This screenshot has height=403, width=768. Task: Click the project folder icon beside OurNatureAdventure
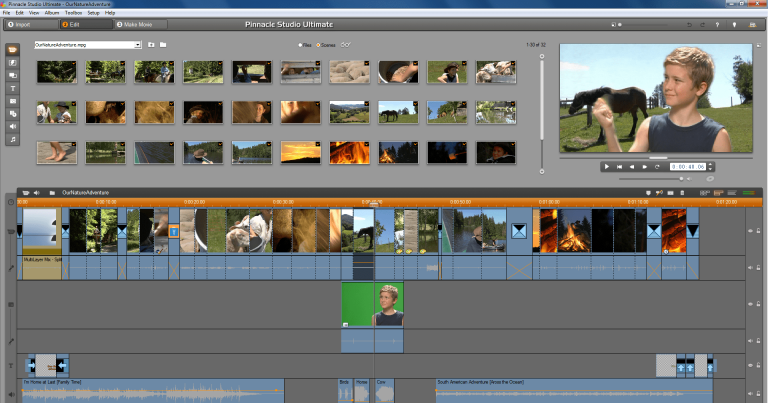click(x=52, y=193)
